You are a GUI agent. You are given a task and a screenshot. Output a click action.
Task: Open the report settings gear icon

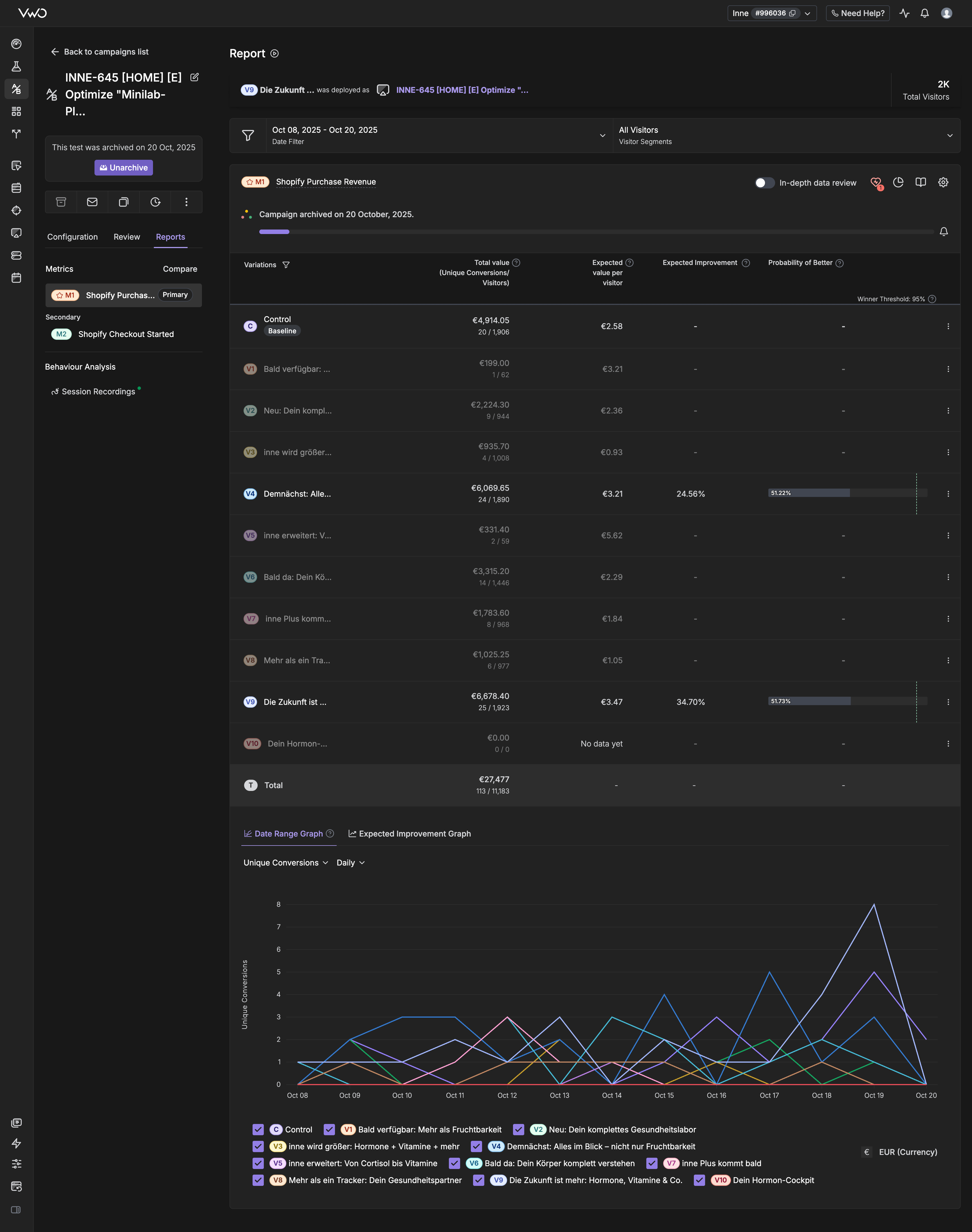coord(943,182)
